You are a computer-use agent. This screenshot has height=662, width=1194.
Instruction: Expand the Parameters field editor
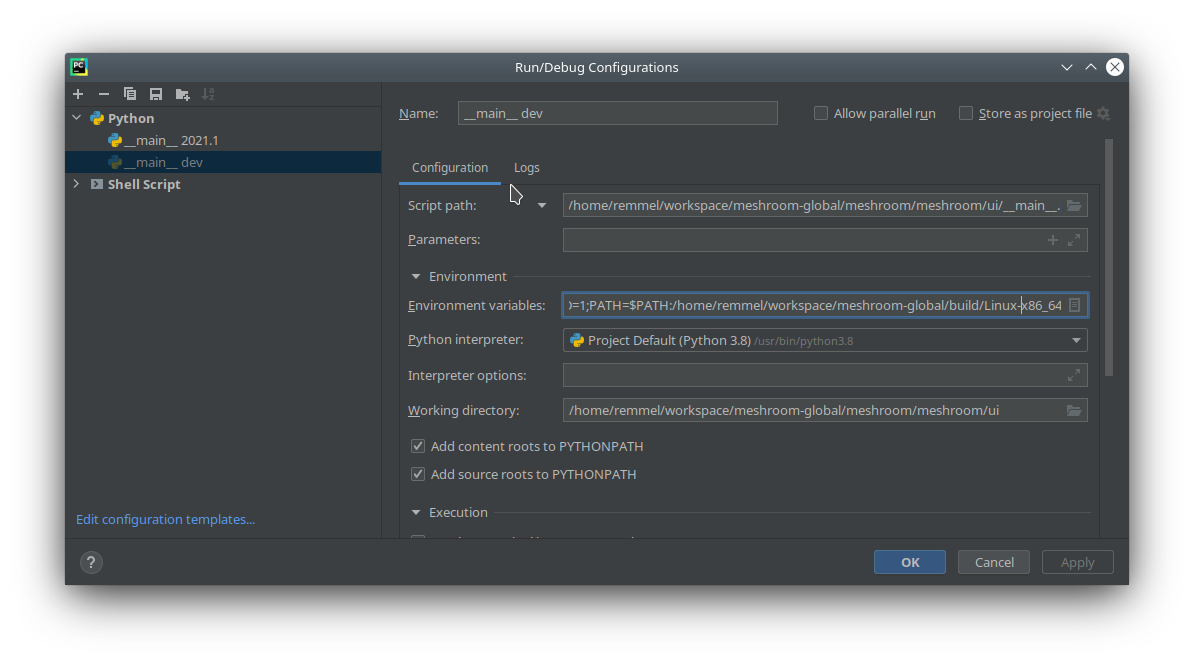click(x=1074, y=240)
